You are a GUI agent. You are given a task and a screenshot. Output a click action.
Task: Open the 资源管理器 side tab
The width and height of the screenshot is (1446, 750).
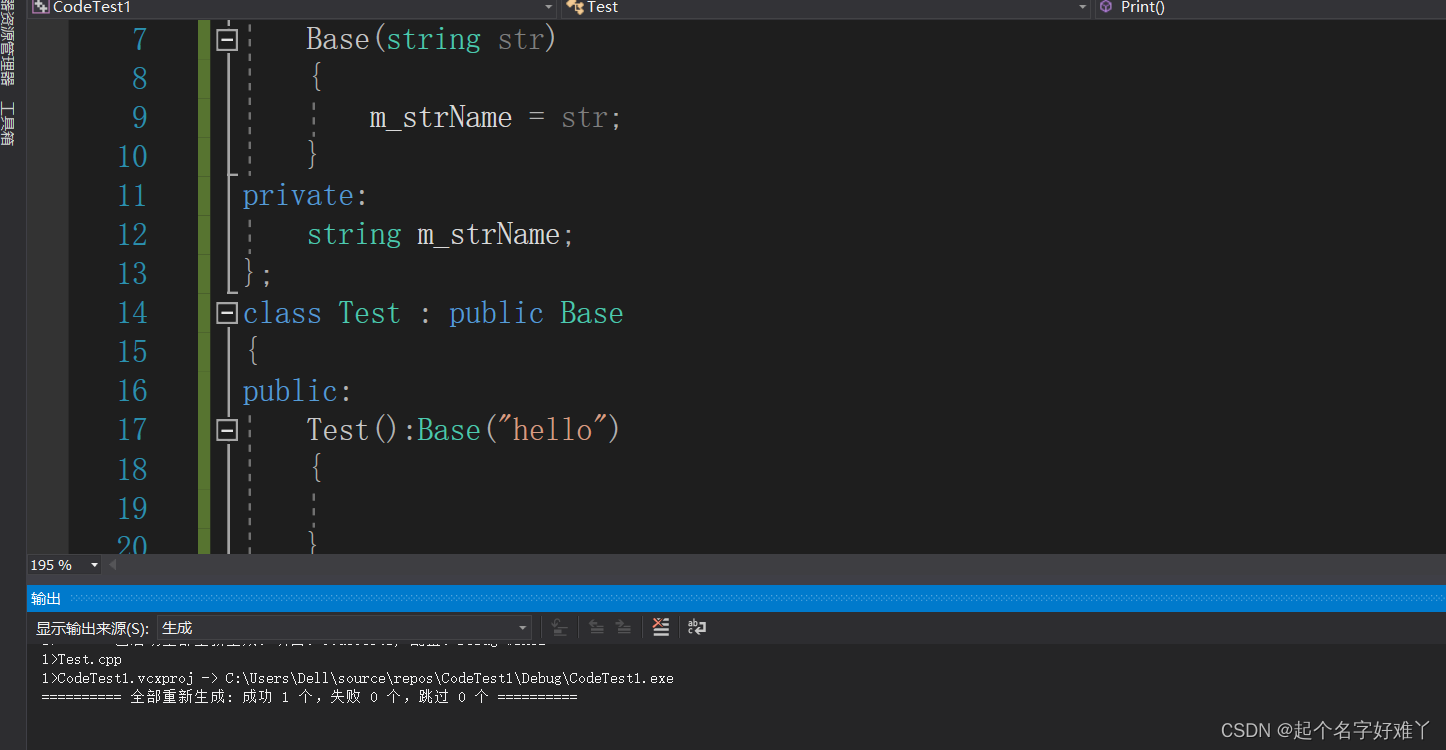tap(8, 44)
